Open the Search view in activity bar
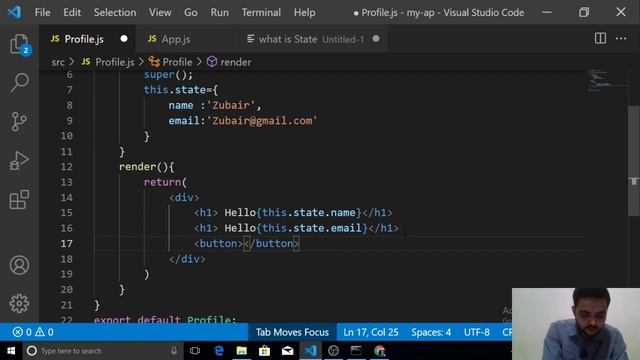640x360 pixels. (x=19, y=83)
